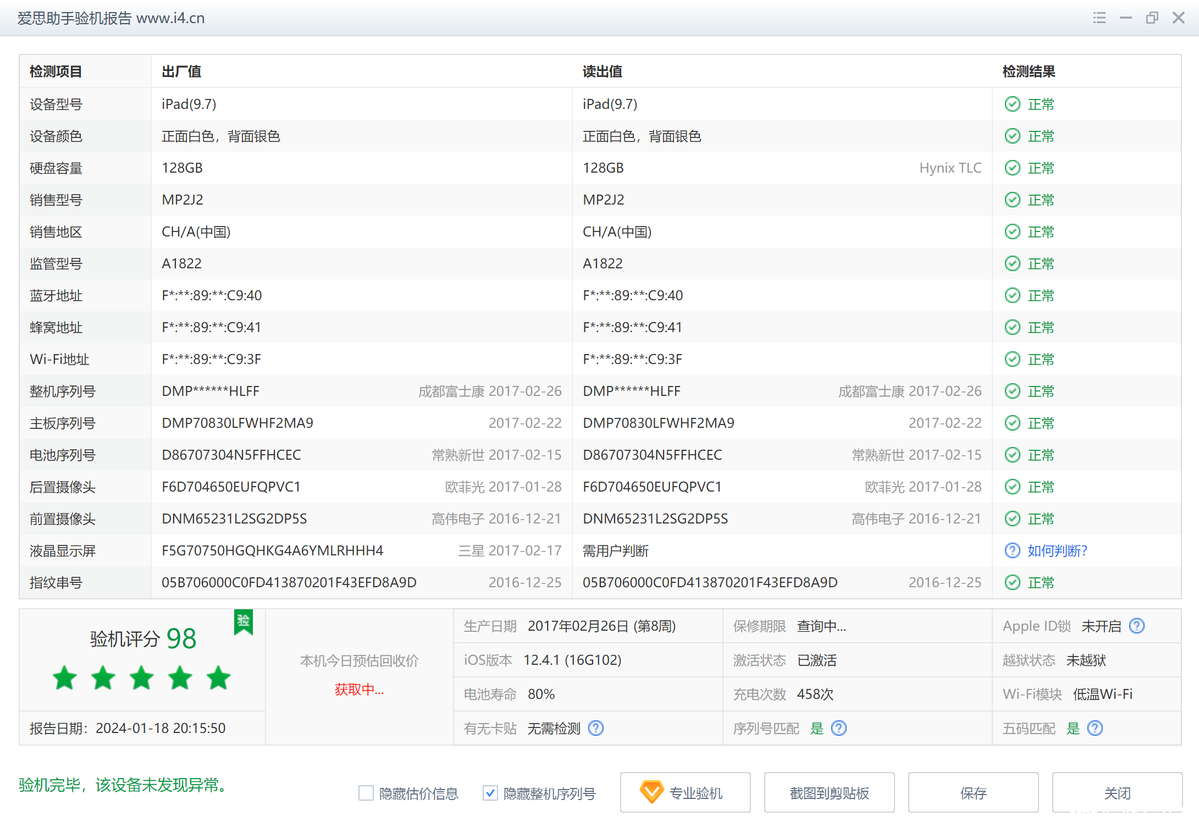Viewport: 1199px width, 827px height.
Task: Click the 读出值 column header
Action: click(x=603, y=71)
